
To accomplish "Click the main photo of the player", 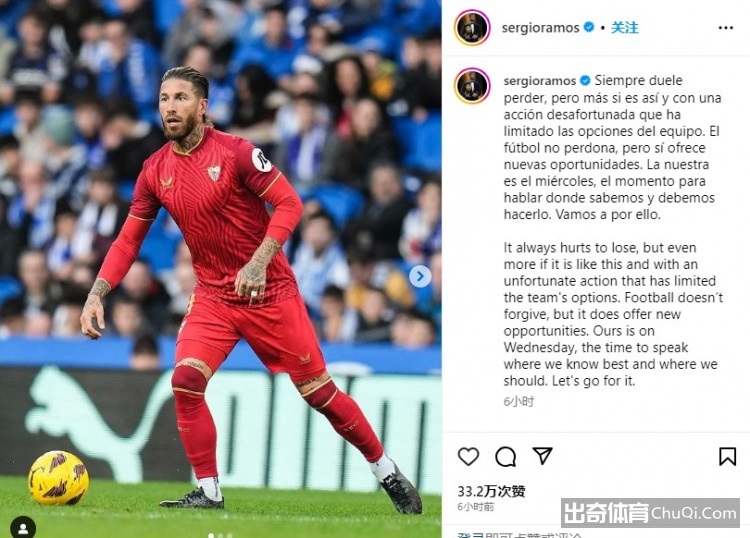I will [x=221, y=269].
